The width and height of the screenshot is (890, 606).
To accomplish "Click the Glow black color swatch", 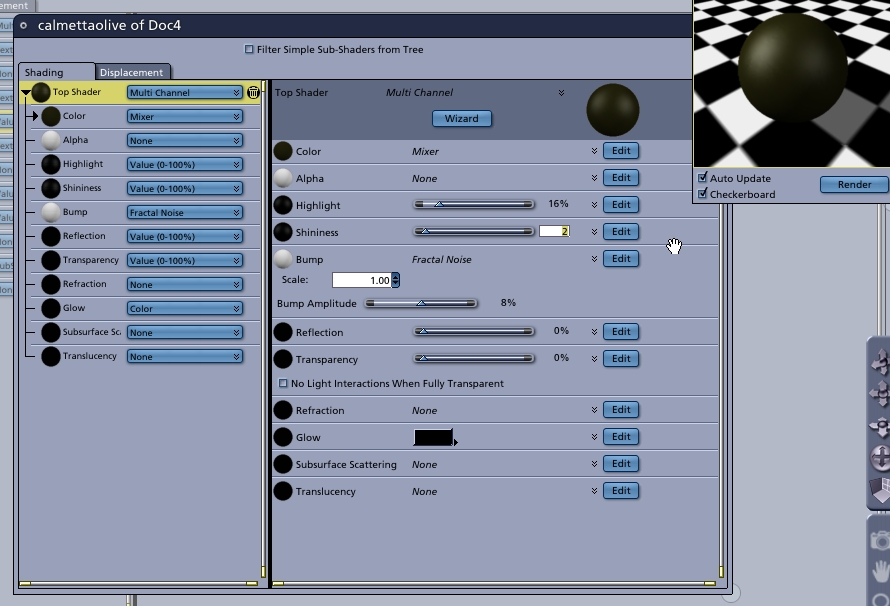I will pos(433,438).
